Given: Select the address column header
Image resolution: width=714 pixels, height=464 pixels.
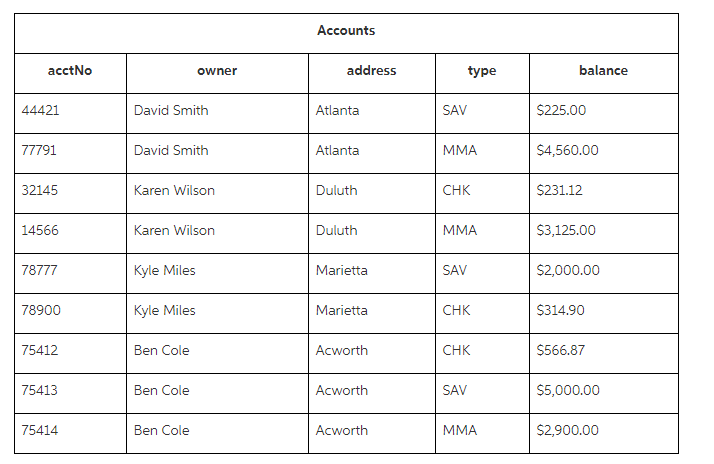Looking at the screenshot, I should (371, 71).
